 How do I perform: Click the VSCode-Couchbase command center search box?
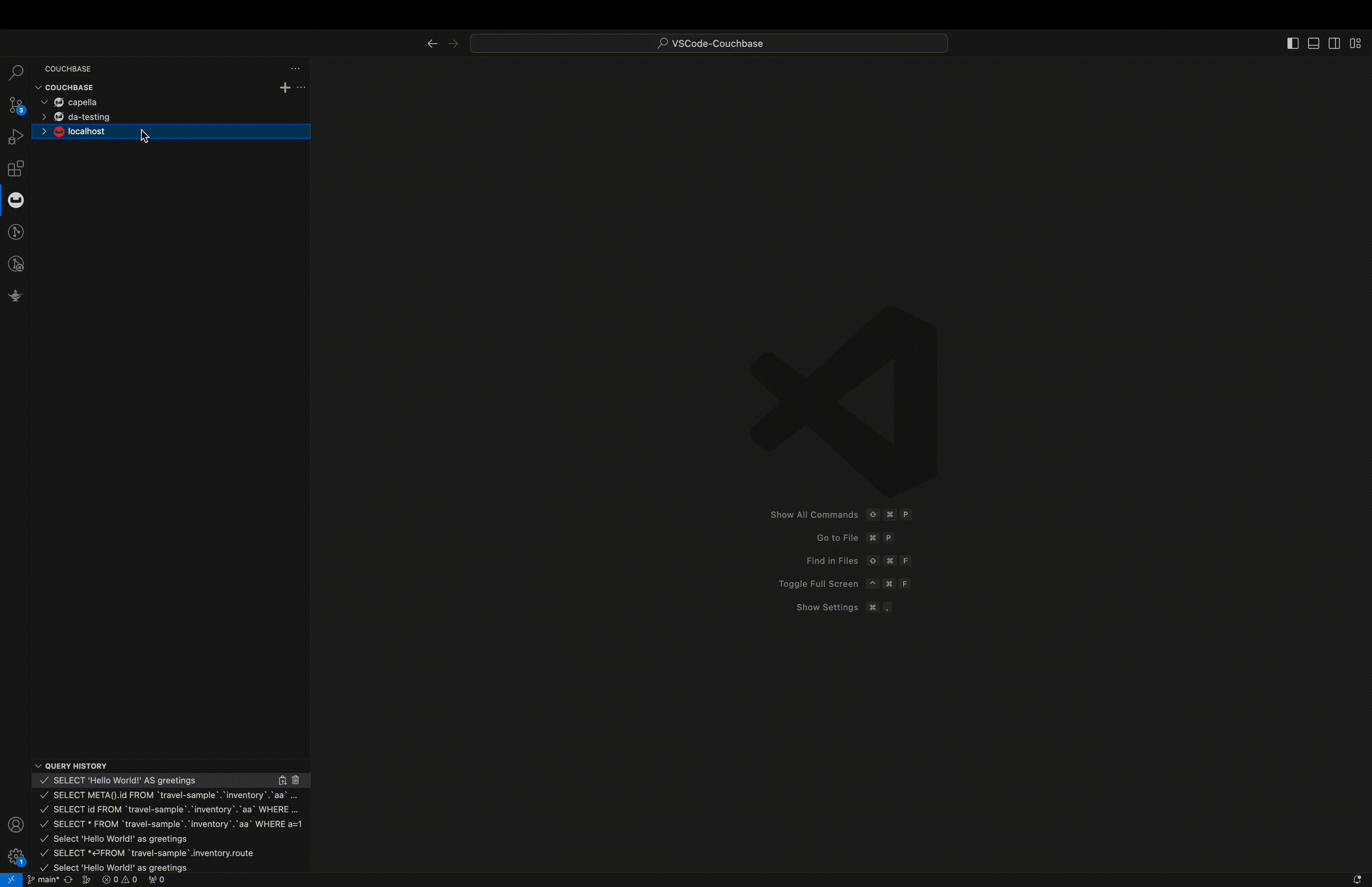click(x=709, y=43)
